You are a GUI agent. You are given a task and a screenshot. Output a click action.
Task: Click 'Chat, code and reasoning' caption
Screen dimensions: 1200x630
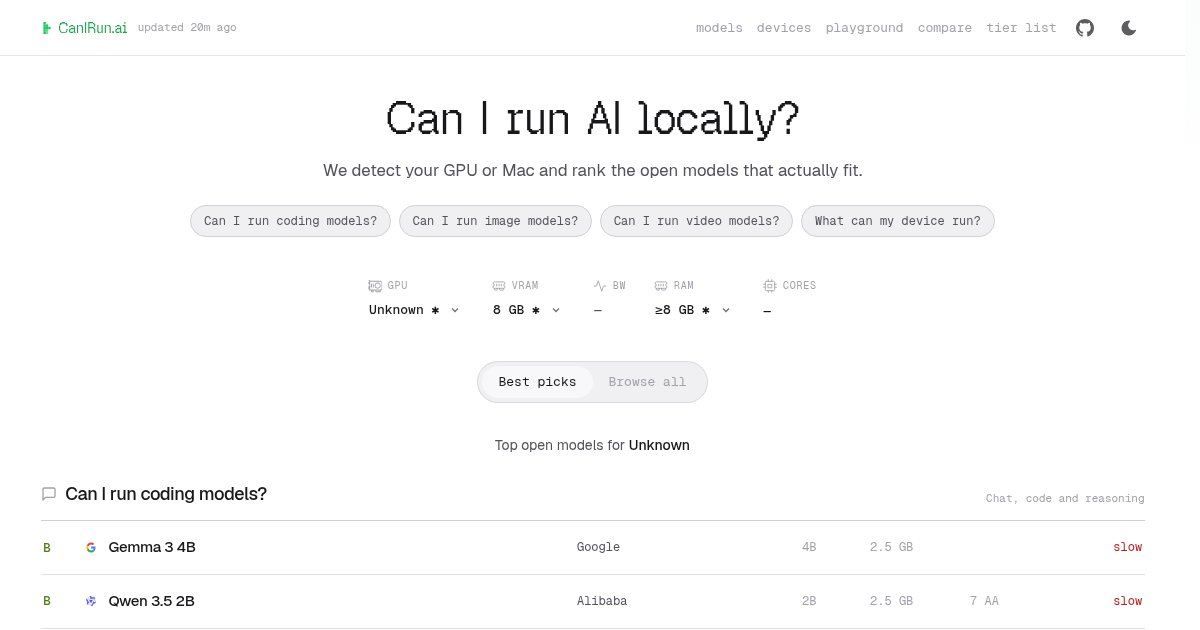(1065, 498)
